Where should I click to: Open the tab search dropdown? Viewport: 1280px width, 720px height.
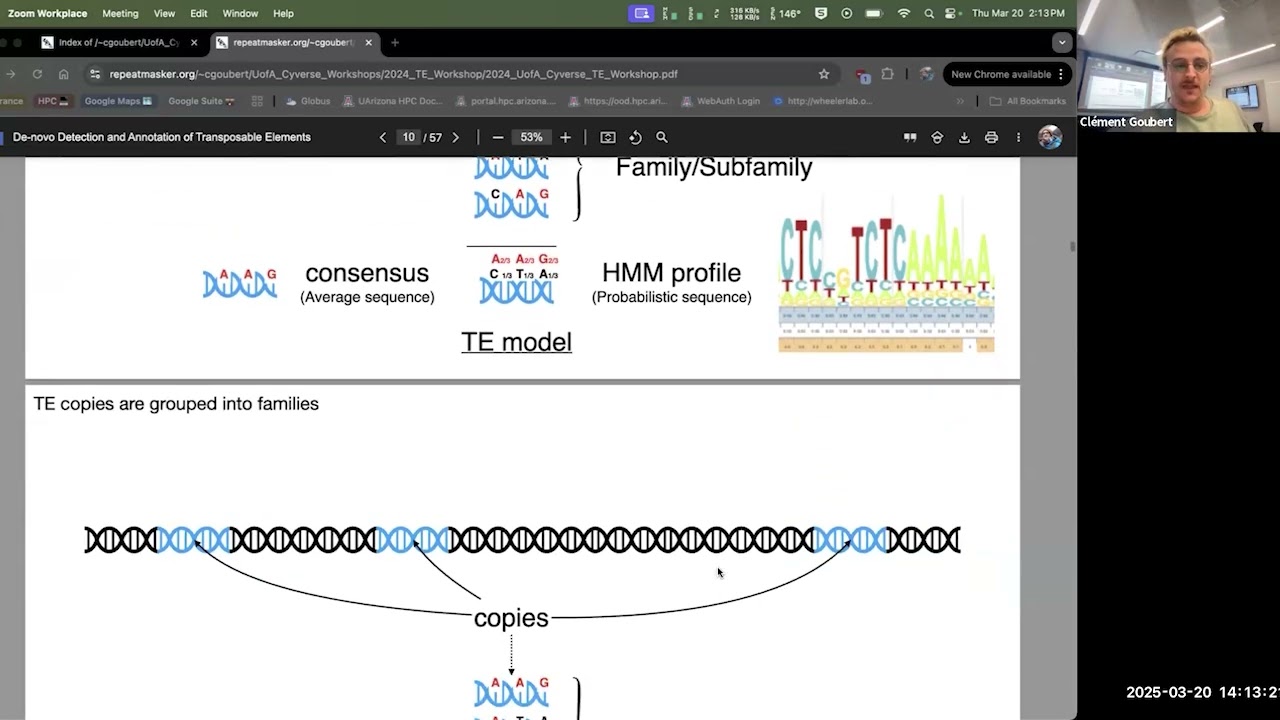pos(1062,42)
